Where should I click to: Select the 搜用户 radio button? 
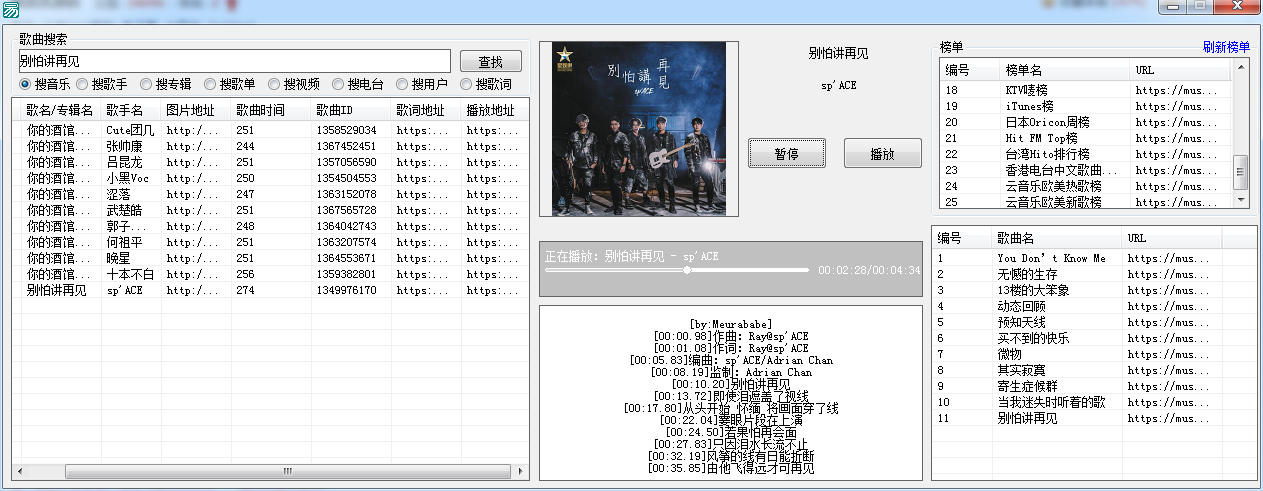pyautogui.click(x=421, y=84)
